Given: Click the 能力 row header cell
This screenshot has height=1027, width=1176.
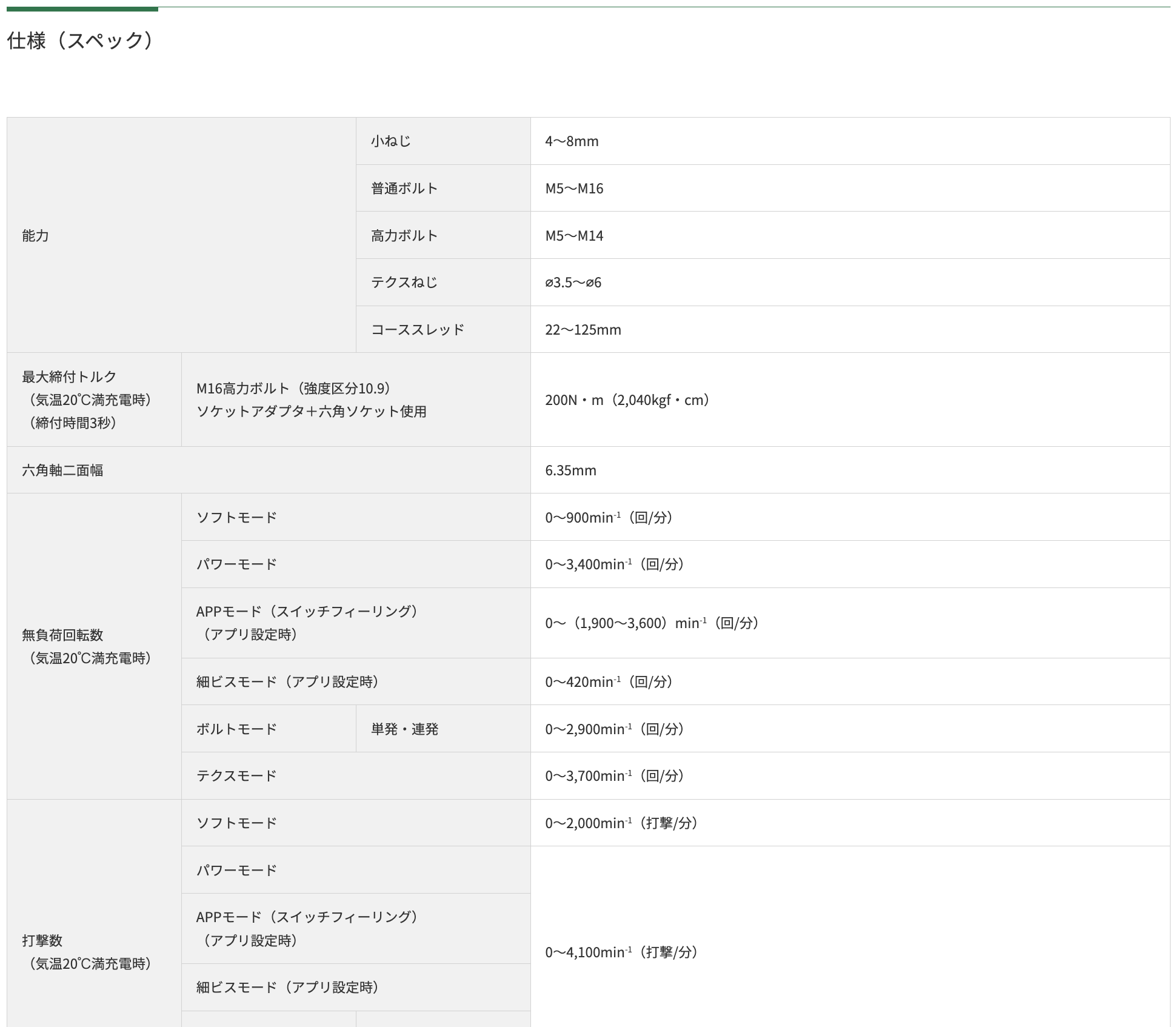Looking at the screenshot, I should pos(35,235).
